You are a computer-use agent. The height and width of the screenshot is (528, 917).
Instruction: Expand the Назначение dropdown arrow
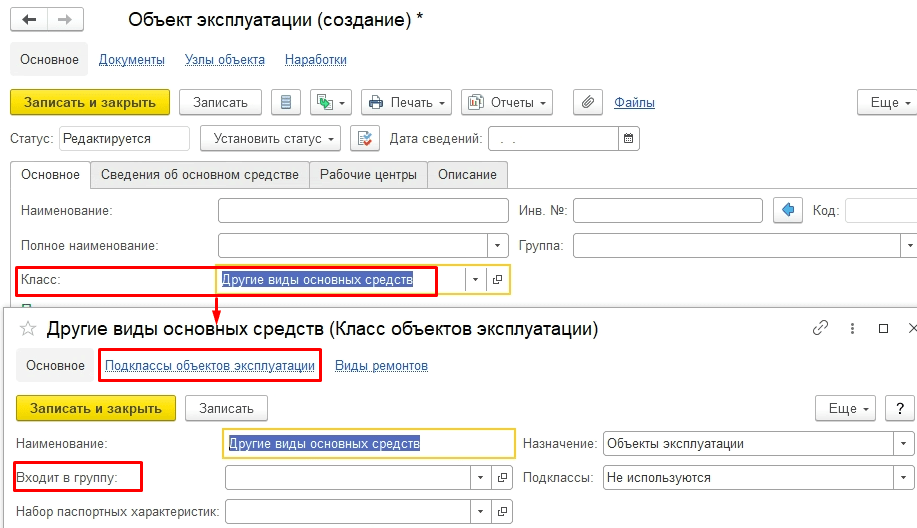tap(904, 444)
